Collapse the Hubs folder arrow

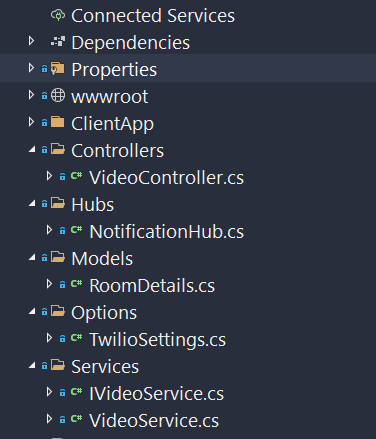(32, 203)
